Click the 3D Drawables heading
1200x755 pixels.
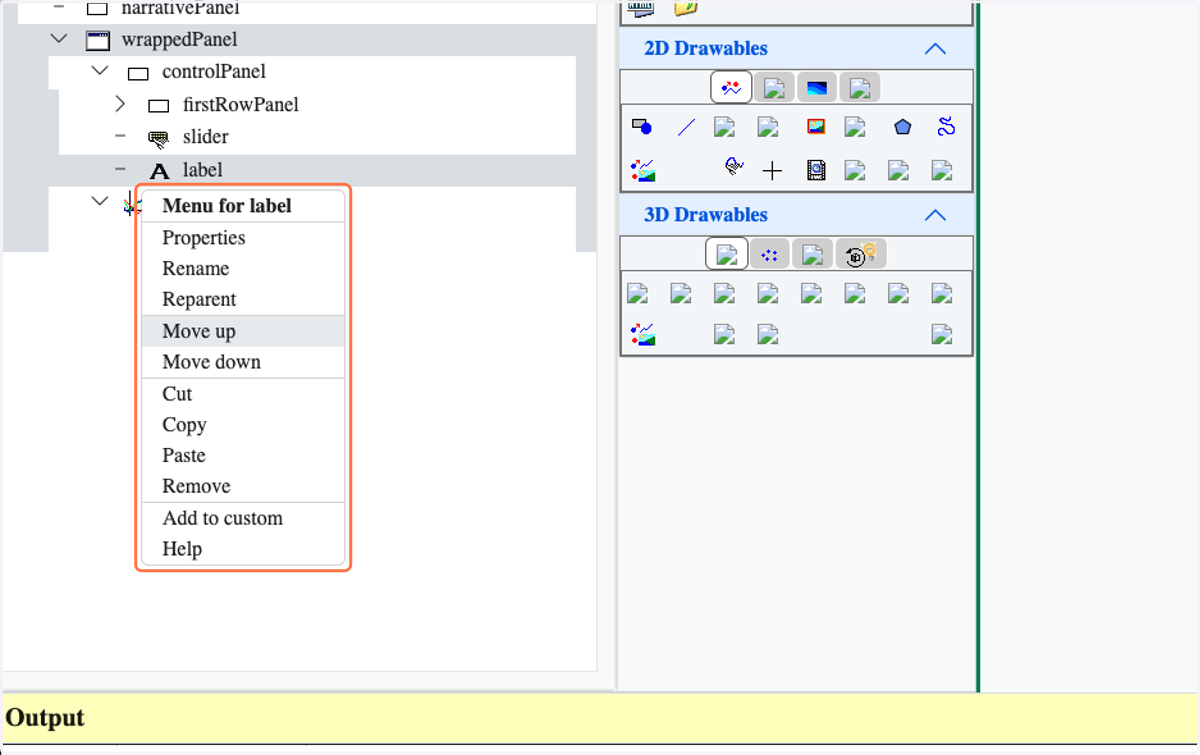point(706,215)
